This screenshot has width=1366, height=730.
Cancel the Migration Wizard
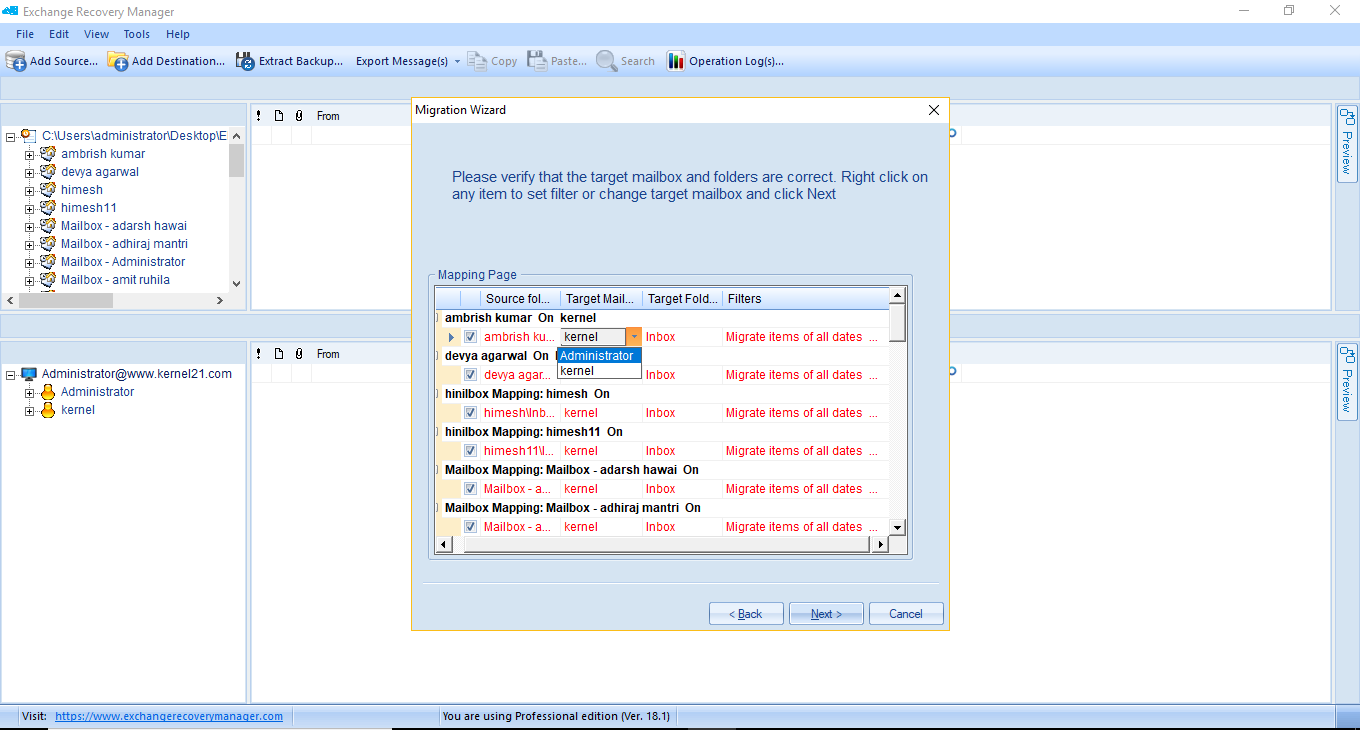click(x=906, y=614)
